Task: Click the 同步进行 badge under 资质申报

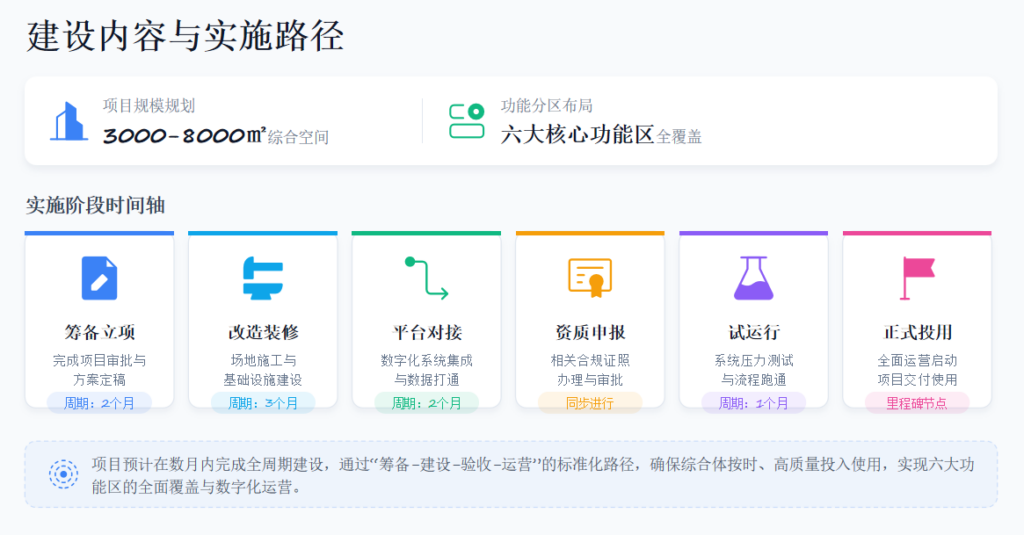Action: click(590, 403)
